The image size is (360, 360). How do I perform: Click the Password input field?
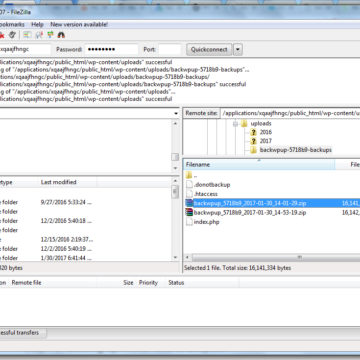point(111,49)
